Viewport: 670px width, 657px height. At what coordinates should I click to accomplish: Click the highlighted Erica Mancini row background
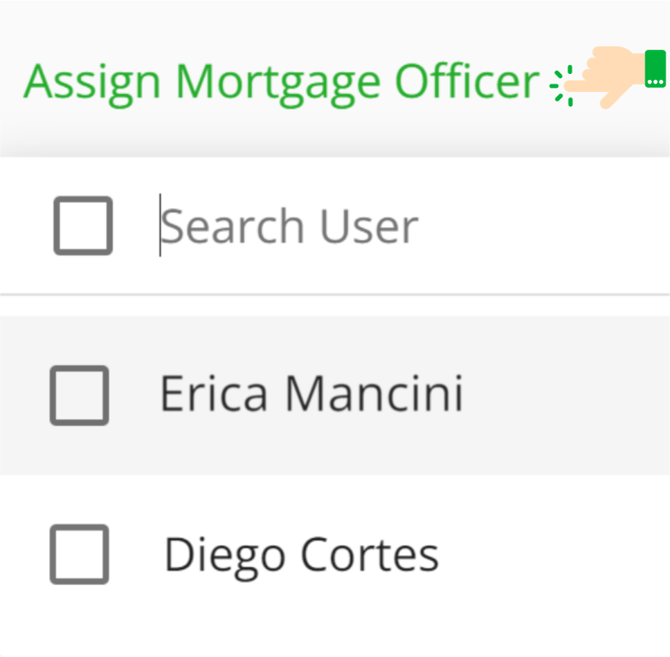pos(335,395)
